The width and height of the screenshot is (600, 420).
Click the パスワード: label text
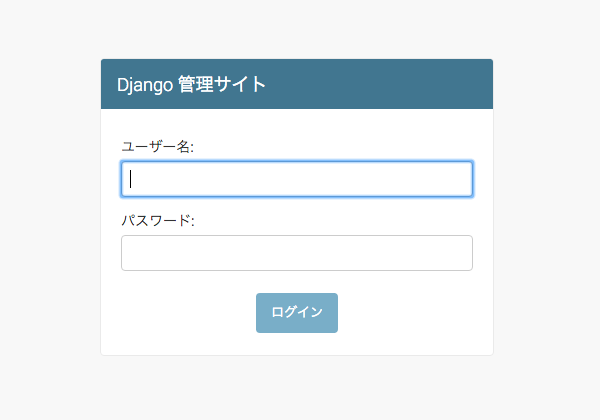point(157,221)
